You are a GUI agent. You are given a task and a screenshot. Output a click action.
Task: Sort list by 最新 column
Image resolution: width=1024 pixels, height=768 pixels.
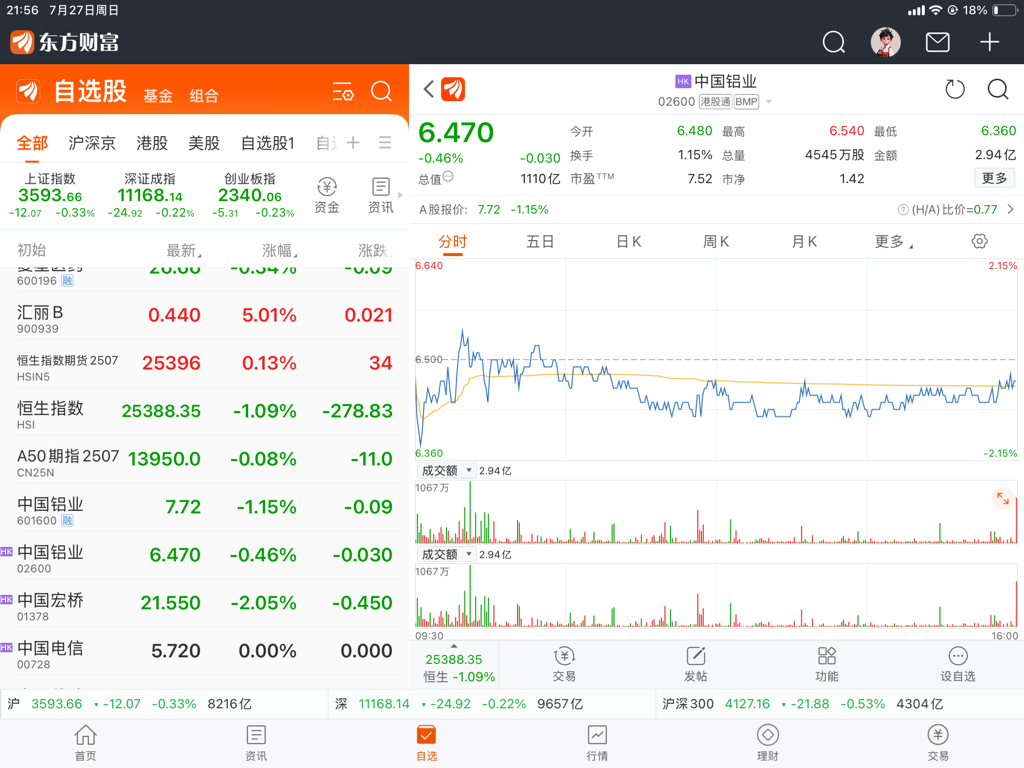[x=184, y=250]
